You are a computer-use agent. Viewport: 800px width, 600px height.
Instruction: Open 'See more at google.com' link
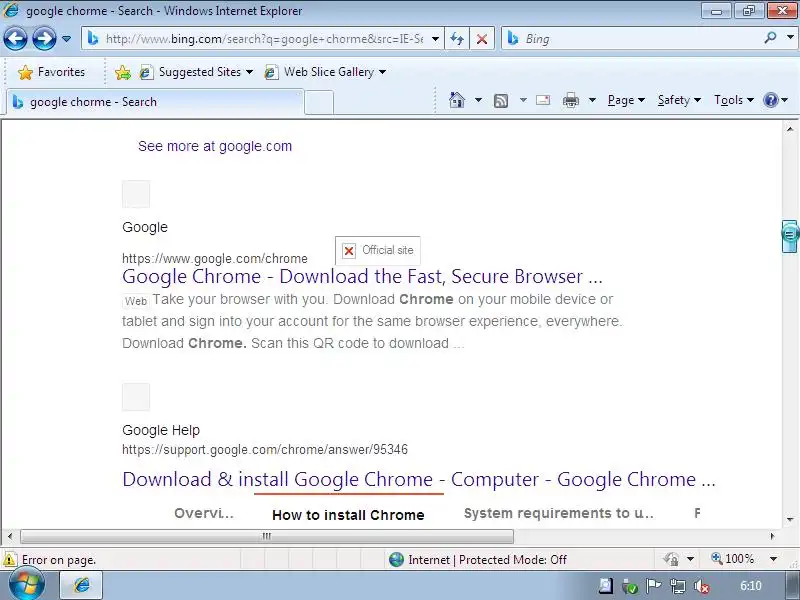coord(215,146)
